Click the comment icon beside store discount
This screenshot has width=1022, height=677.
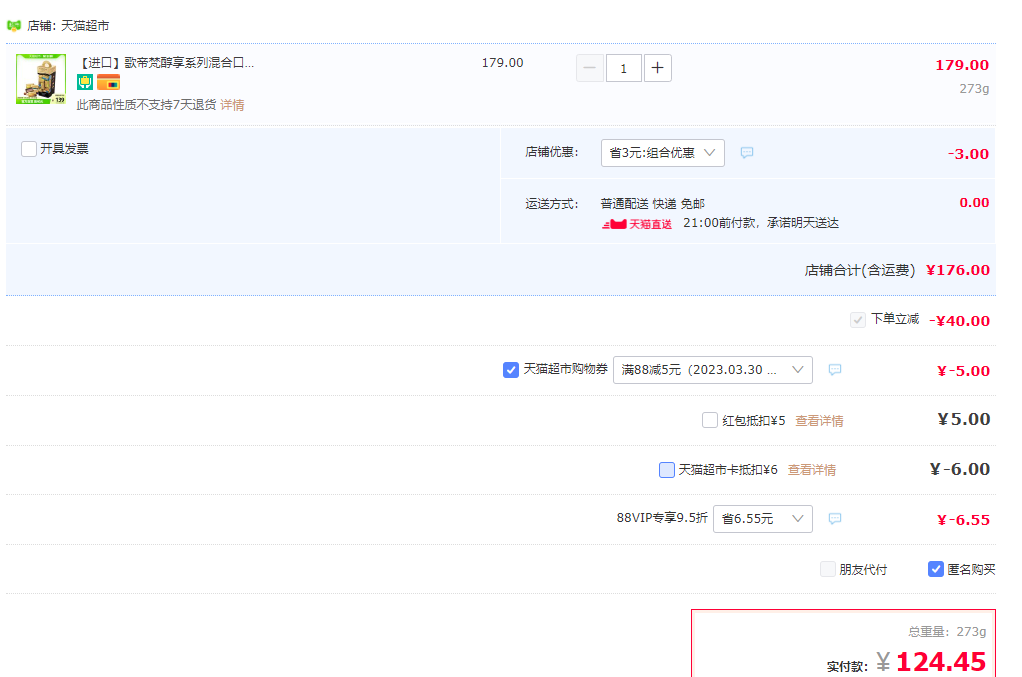[x=747, y=152]
